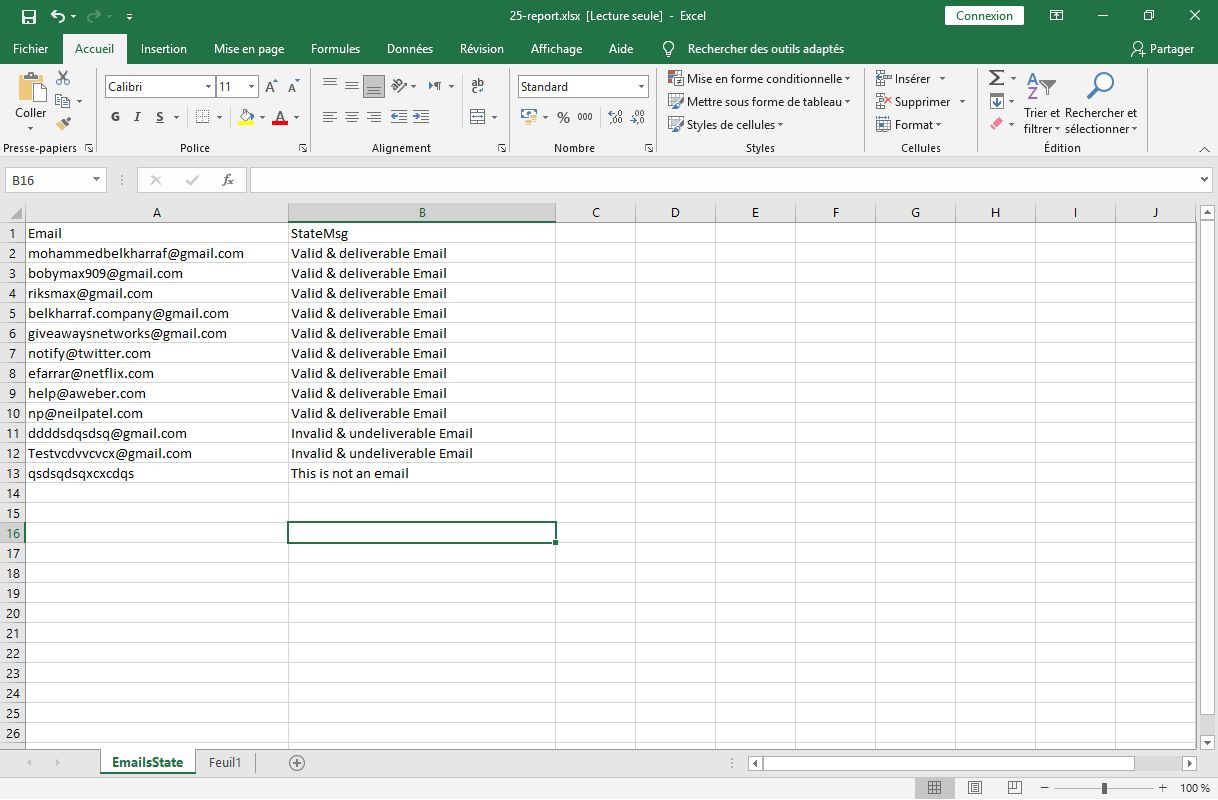Click the zoom slider handle in the status bar
Screen dimensions: 1218x800
click(1104, 788)
